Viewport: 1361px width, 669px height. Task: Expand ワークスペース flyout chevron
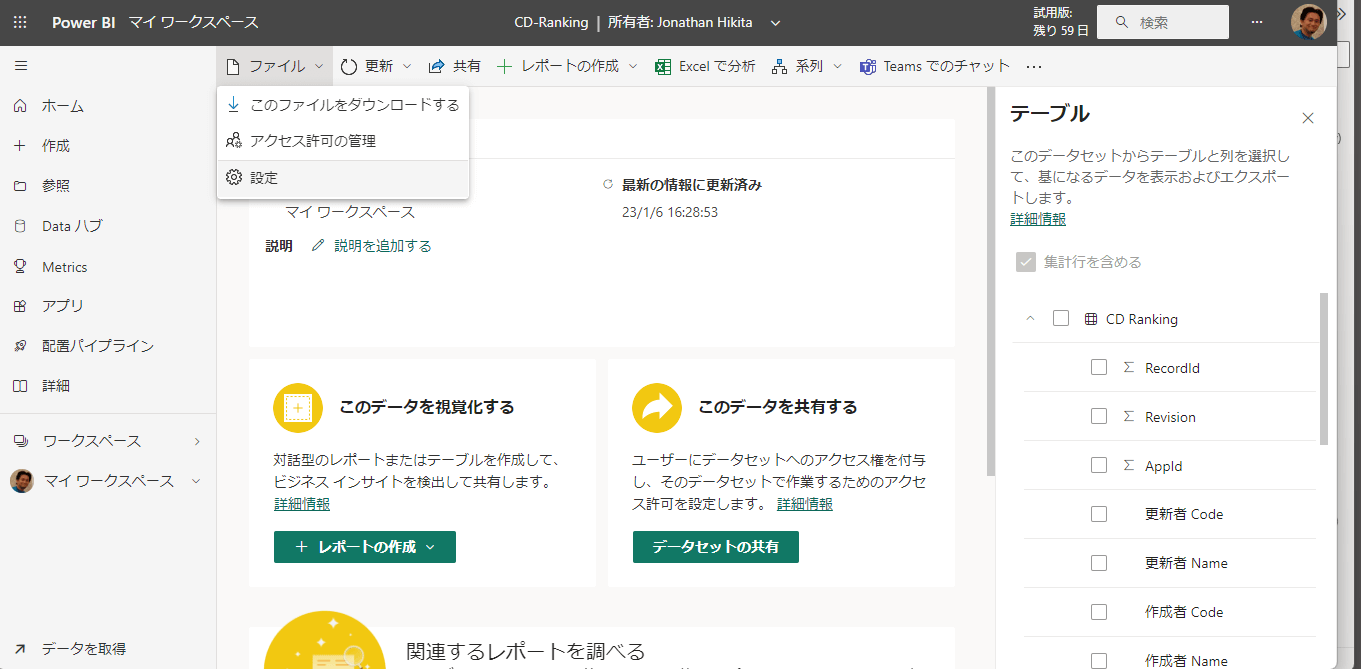point(197,441)
